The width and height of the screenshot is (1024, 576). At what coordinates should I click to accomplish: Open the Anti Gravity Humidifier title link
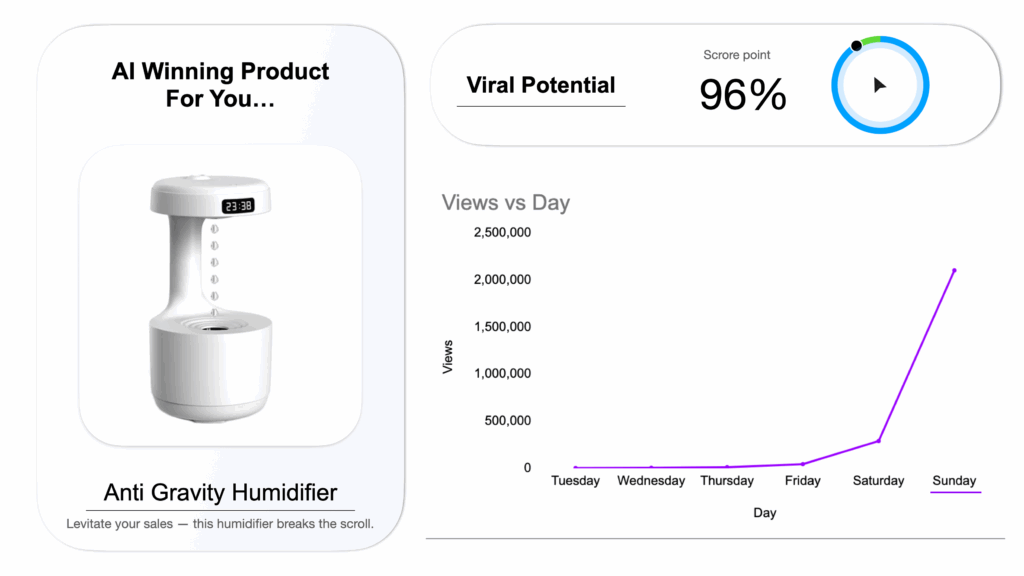tap(221, 492)
